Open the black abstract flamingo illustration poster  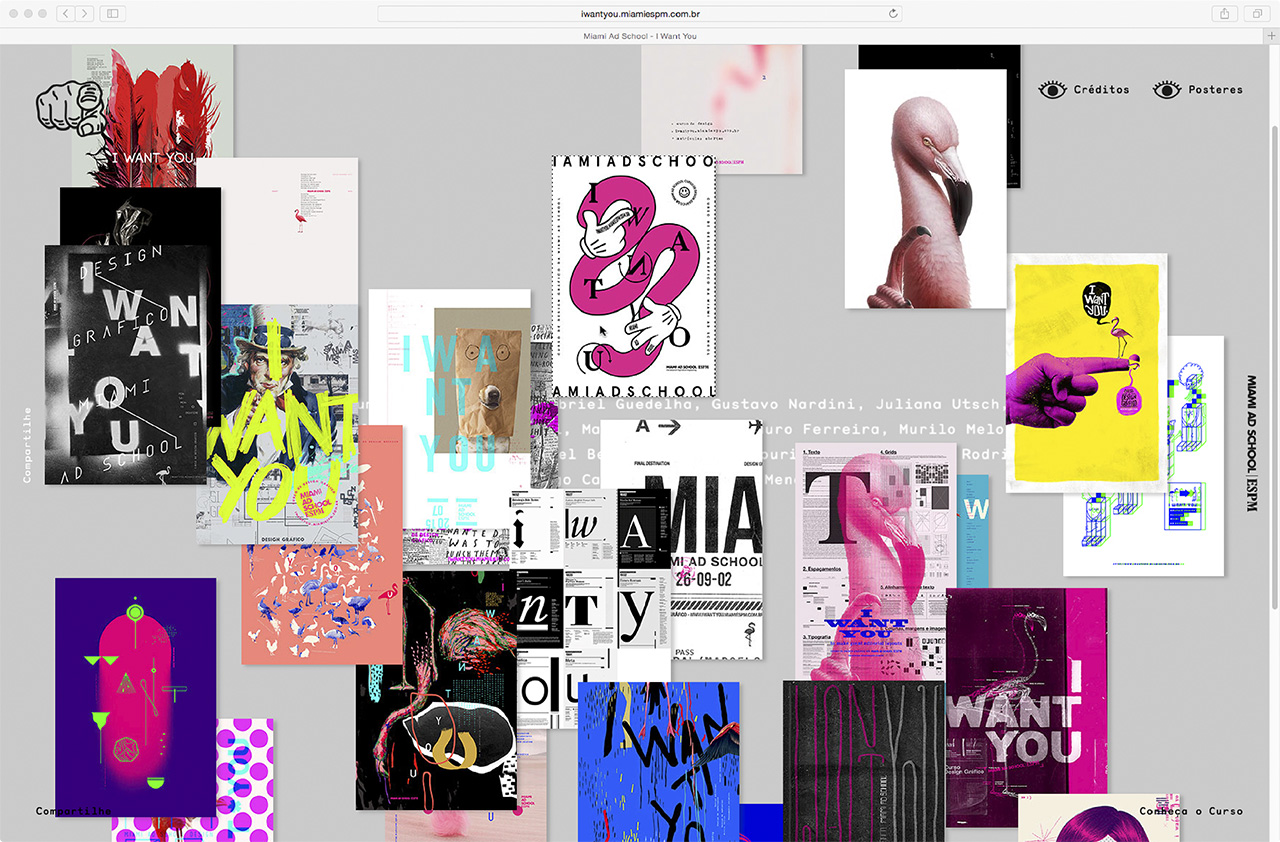pyautogui.click(x=436, y=690)
